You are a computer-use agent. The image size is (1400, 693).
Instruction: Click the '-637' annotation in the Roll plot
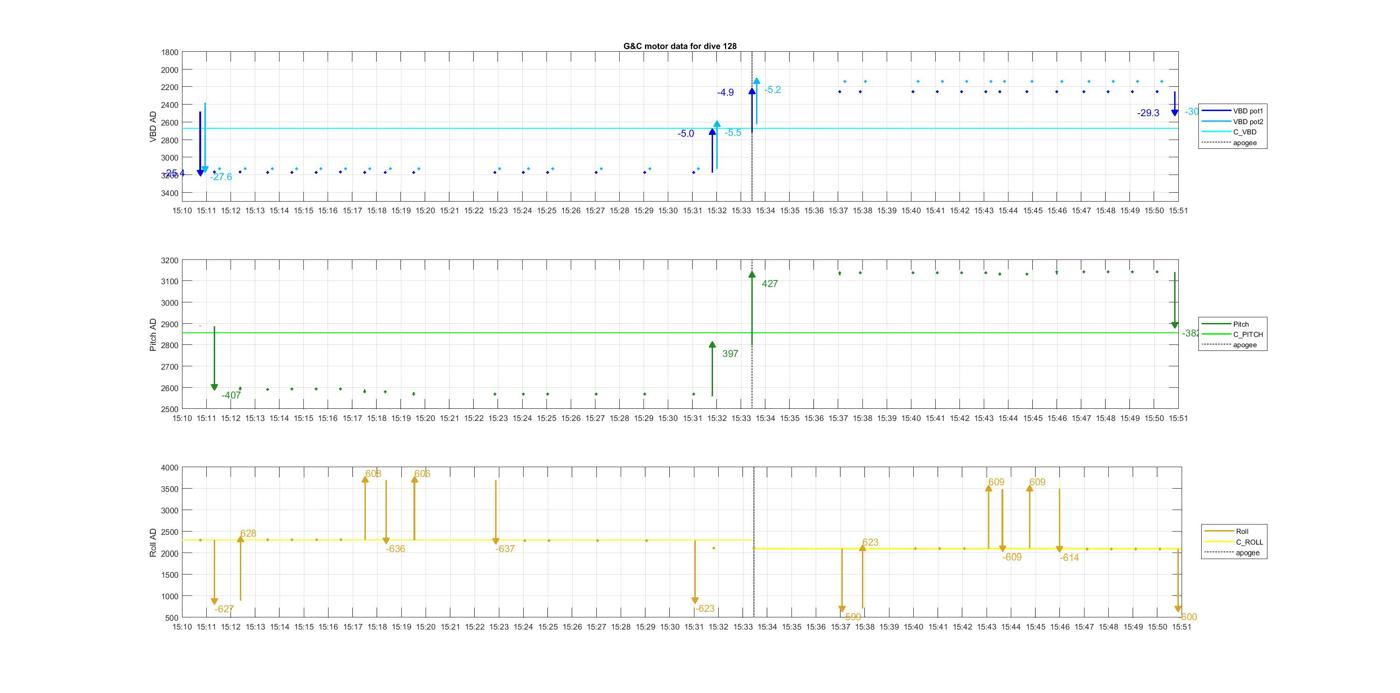coord(505,548)
